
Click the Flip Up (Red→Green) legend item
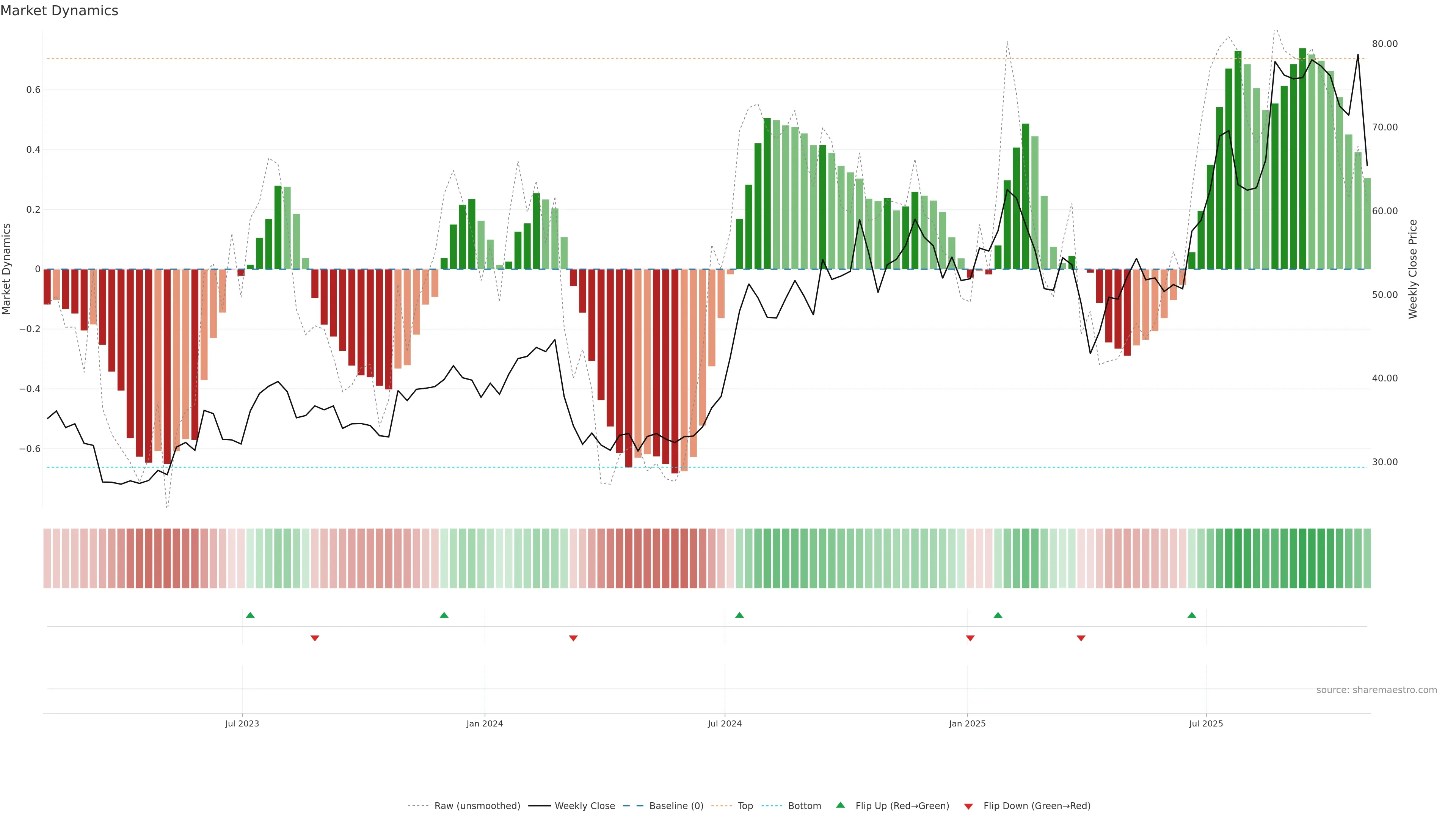point(902,806)
